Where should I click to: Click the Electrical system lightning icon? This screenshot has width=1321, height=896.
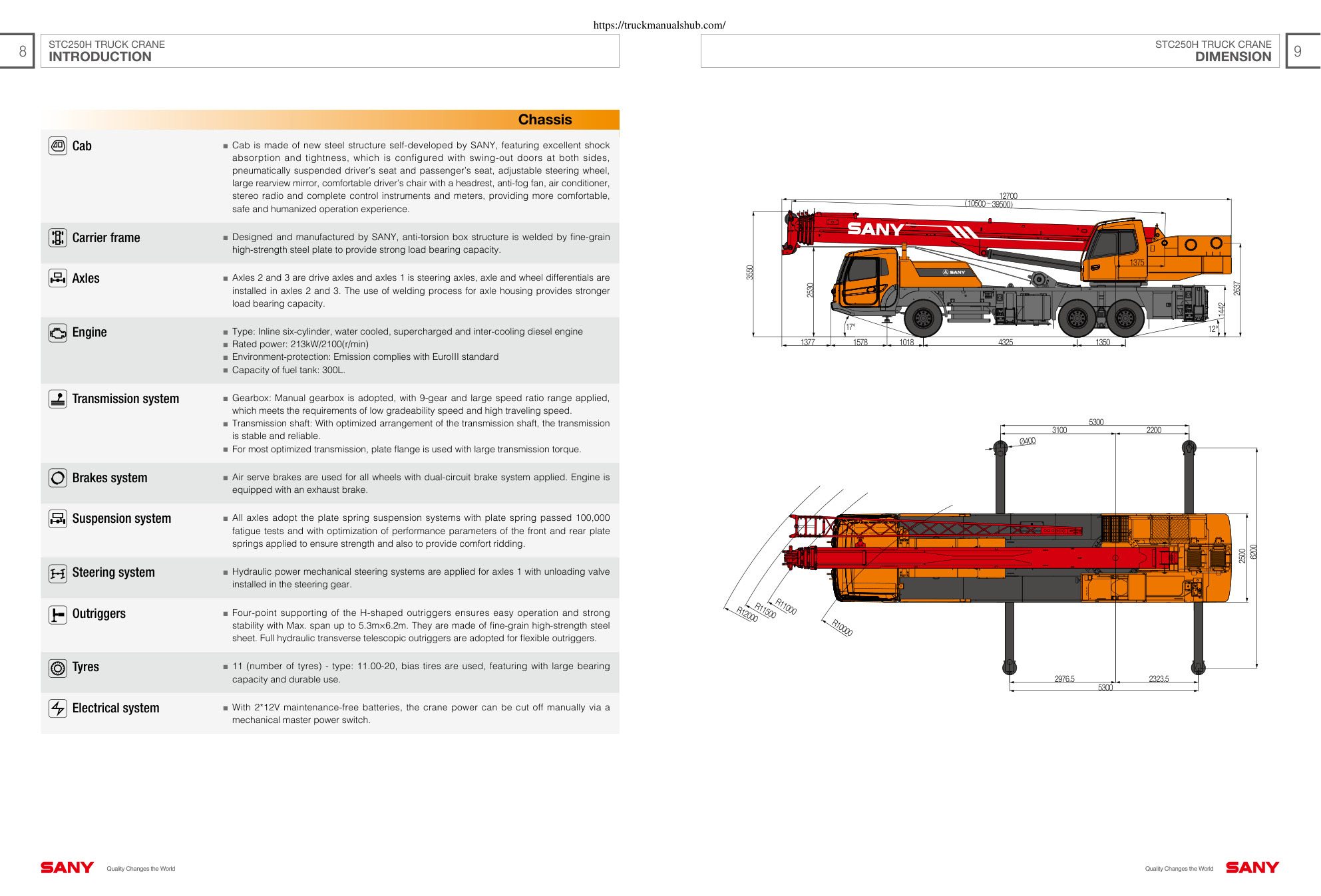pyautogui.click(x=58, y=708)
